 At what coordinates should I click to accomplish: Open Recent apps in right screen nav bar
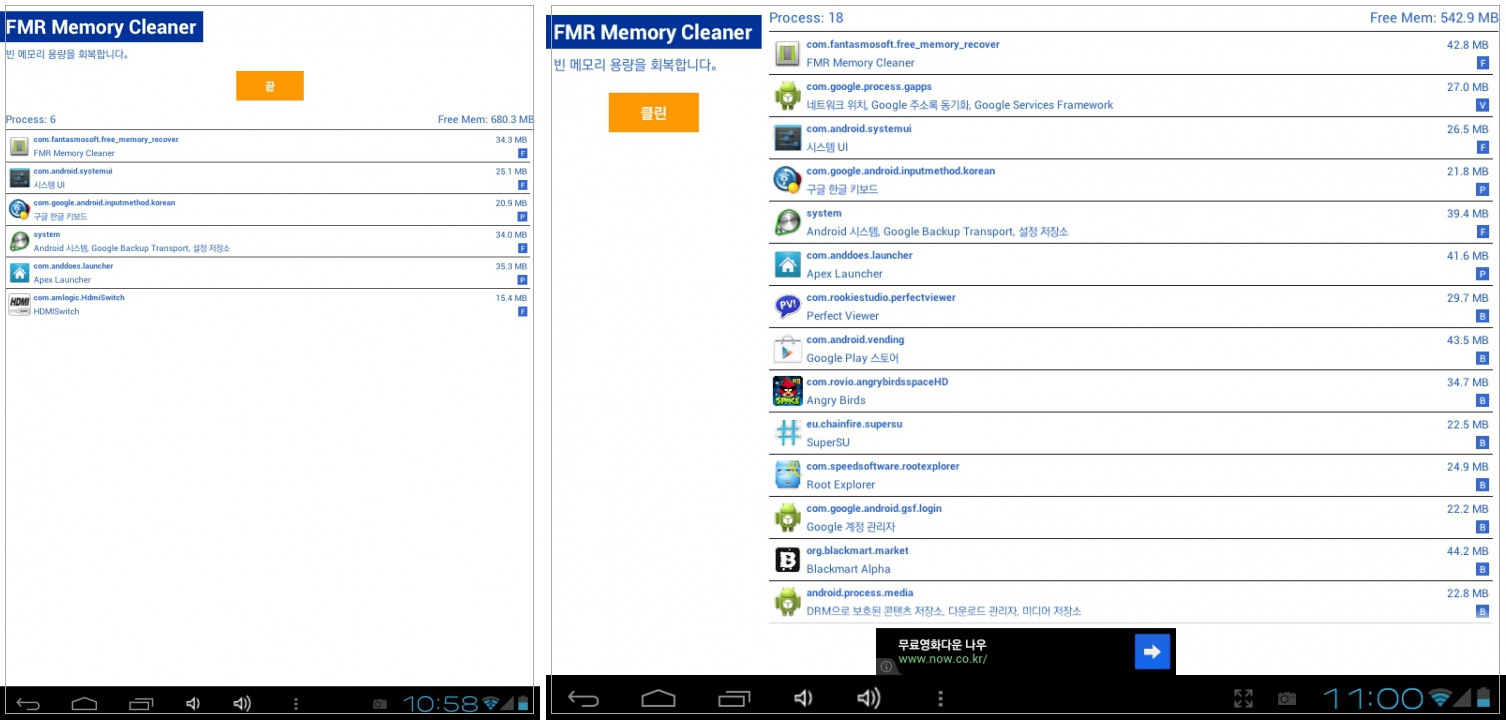[x=734, y=699]
